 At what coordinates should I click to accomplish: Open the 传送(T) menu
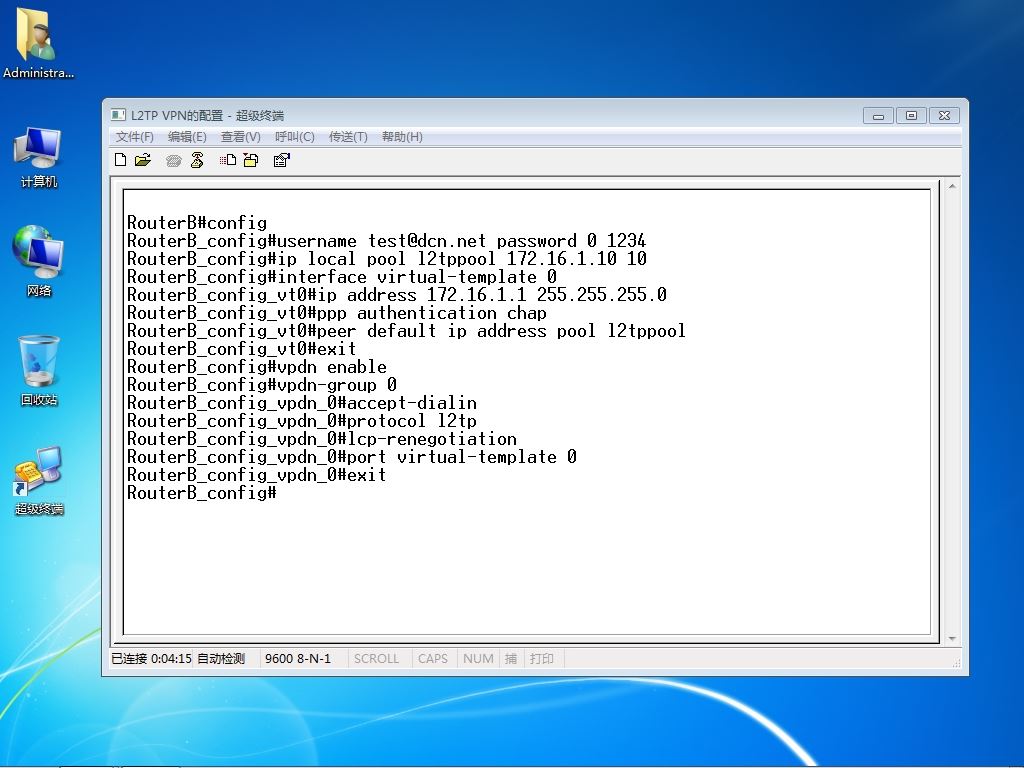click(348, 136)
